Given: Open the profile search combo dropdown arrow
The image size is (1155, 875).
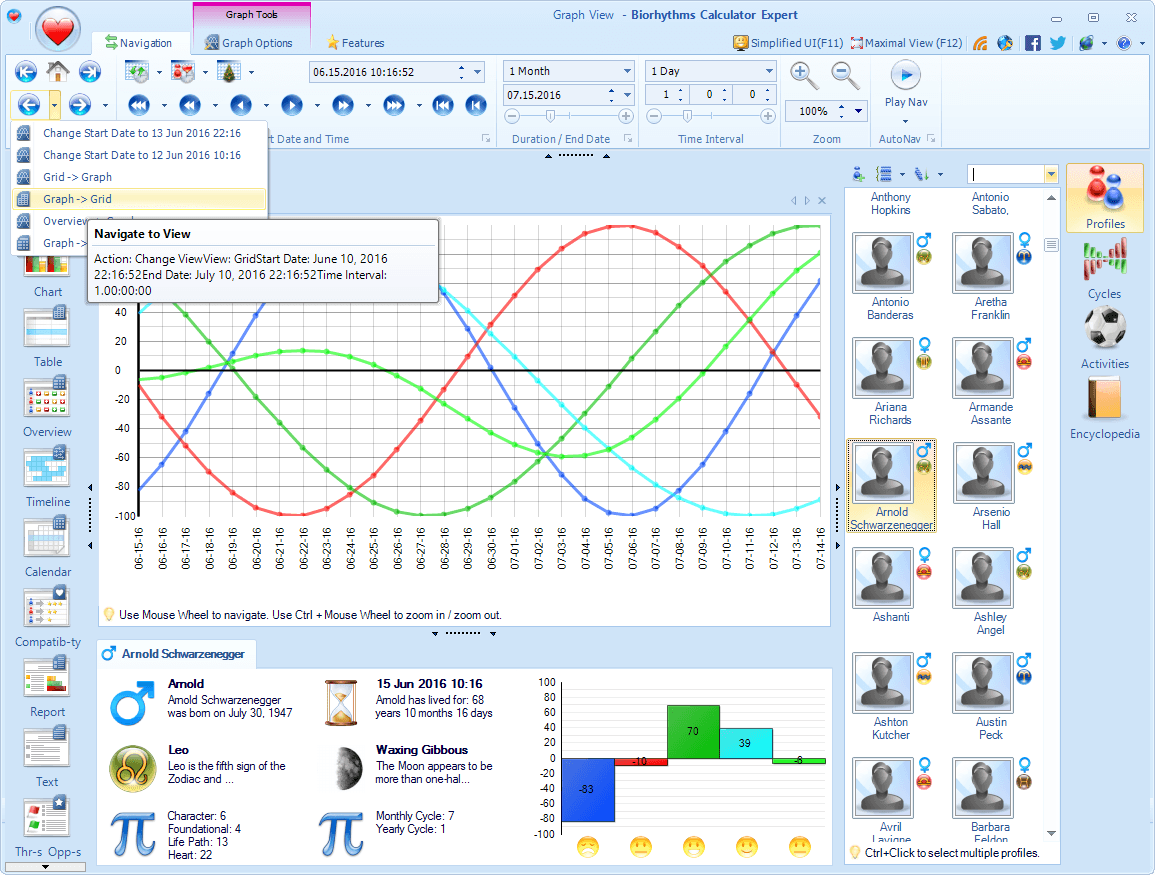Looking at the screenshot, I should click(1051, 175).
